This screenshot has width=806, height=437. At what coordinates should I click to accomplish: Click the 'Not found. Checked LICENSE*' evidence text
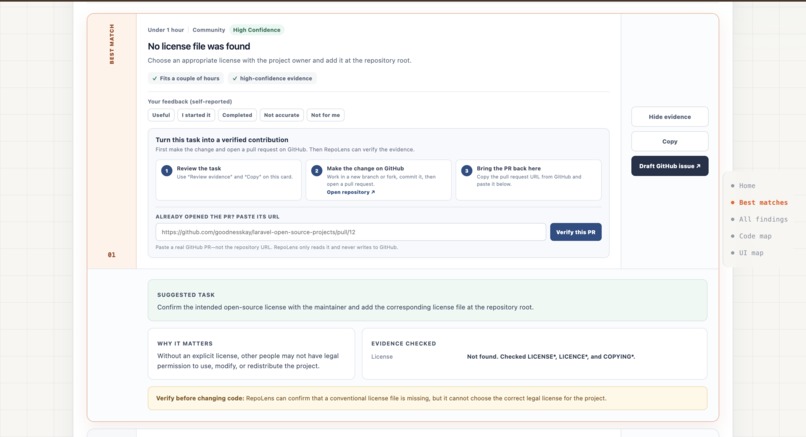pyautogui.click(x=551, y=356)
